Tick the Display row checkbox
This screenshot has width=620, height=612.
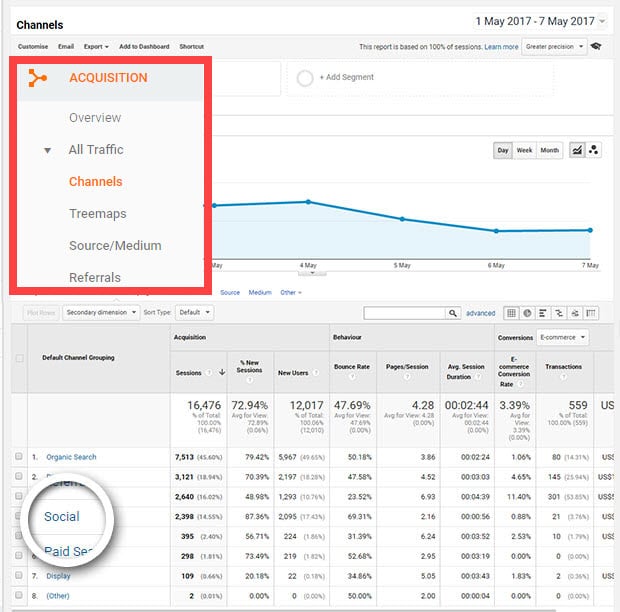click(x=19, y=576)
